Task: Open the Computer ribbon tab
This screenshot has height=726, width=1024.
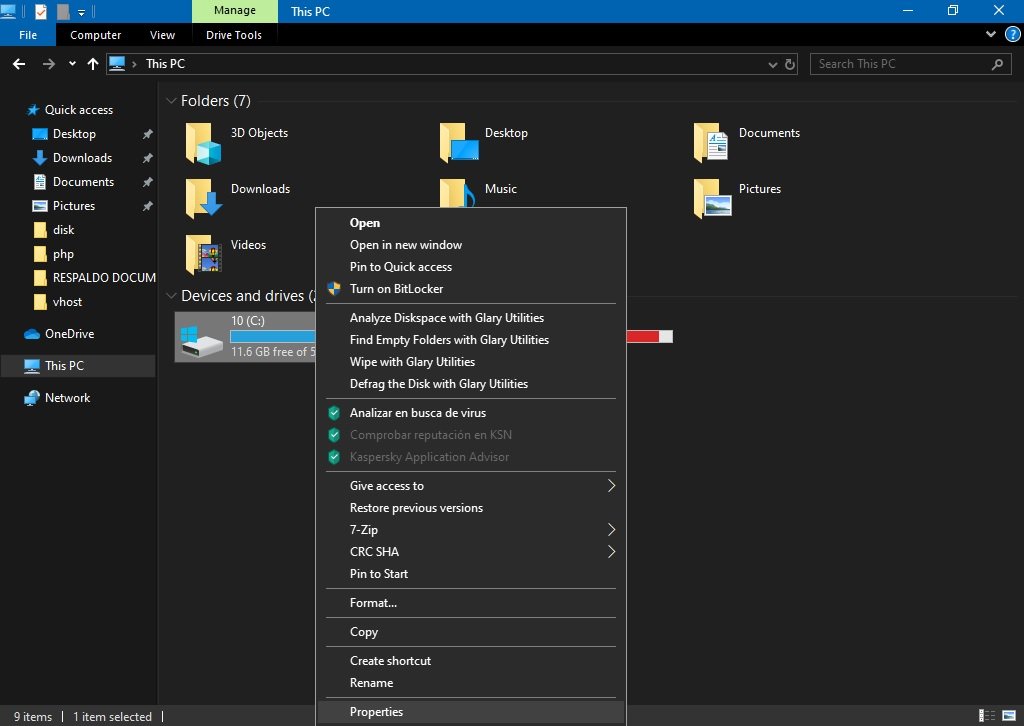Action: click(95, 35)
